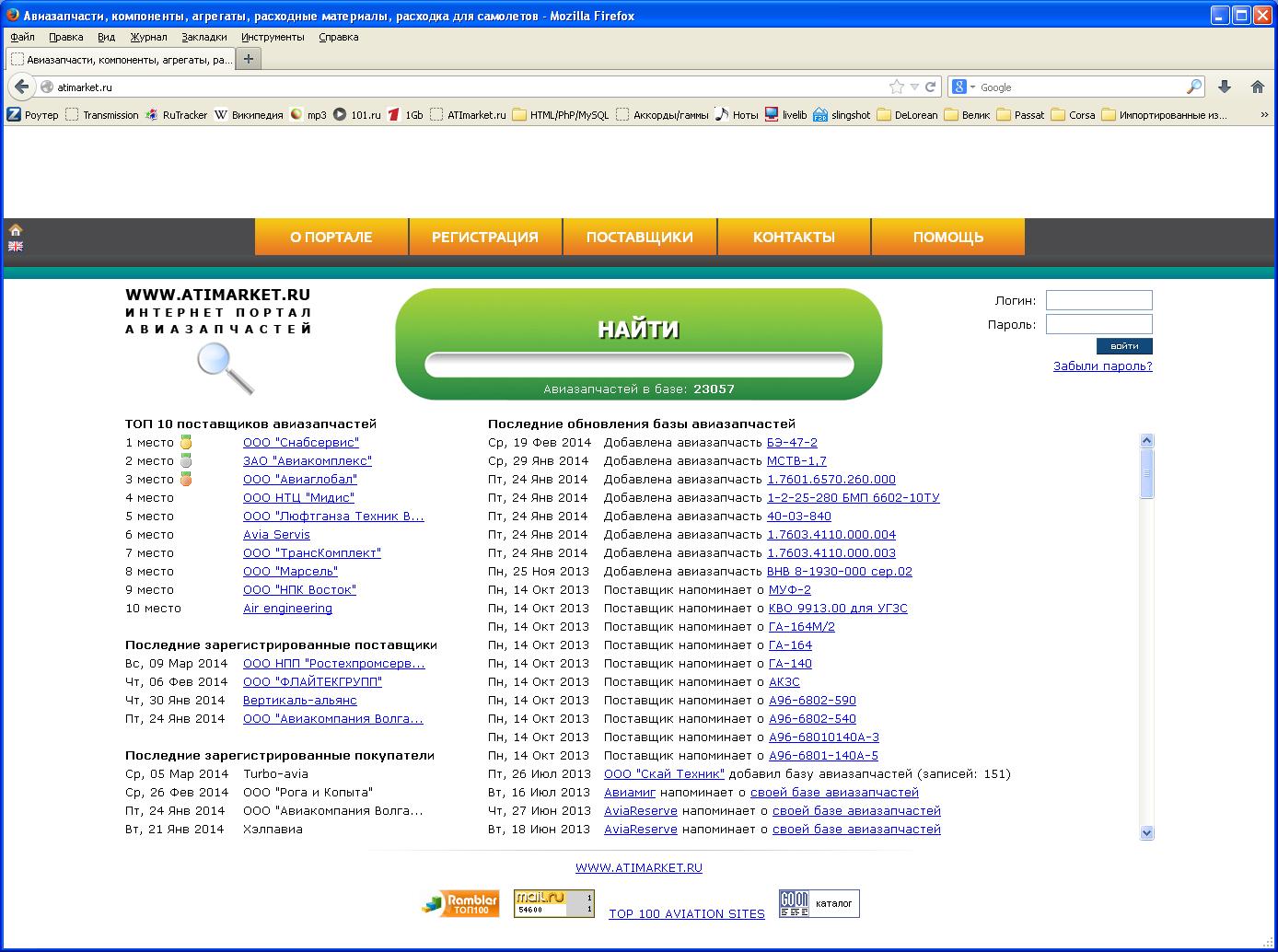
Task: Open the ПОСТАВЩИКИ section
Action: pos(640,237)
